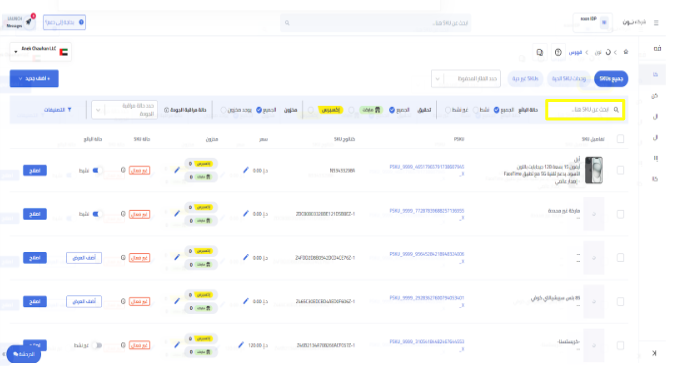
Task: Select 'الجميع' radio under fulfillment filter
Action: tap(392, 110)
